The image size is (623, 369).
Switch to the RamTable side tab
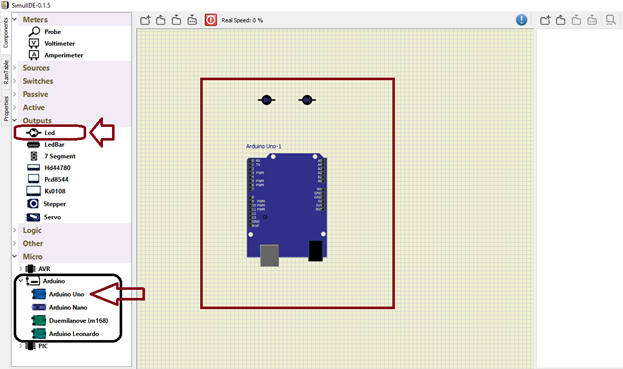(x=6, y=72)
